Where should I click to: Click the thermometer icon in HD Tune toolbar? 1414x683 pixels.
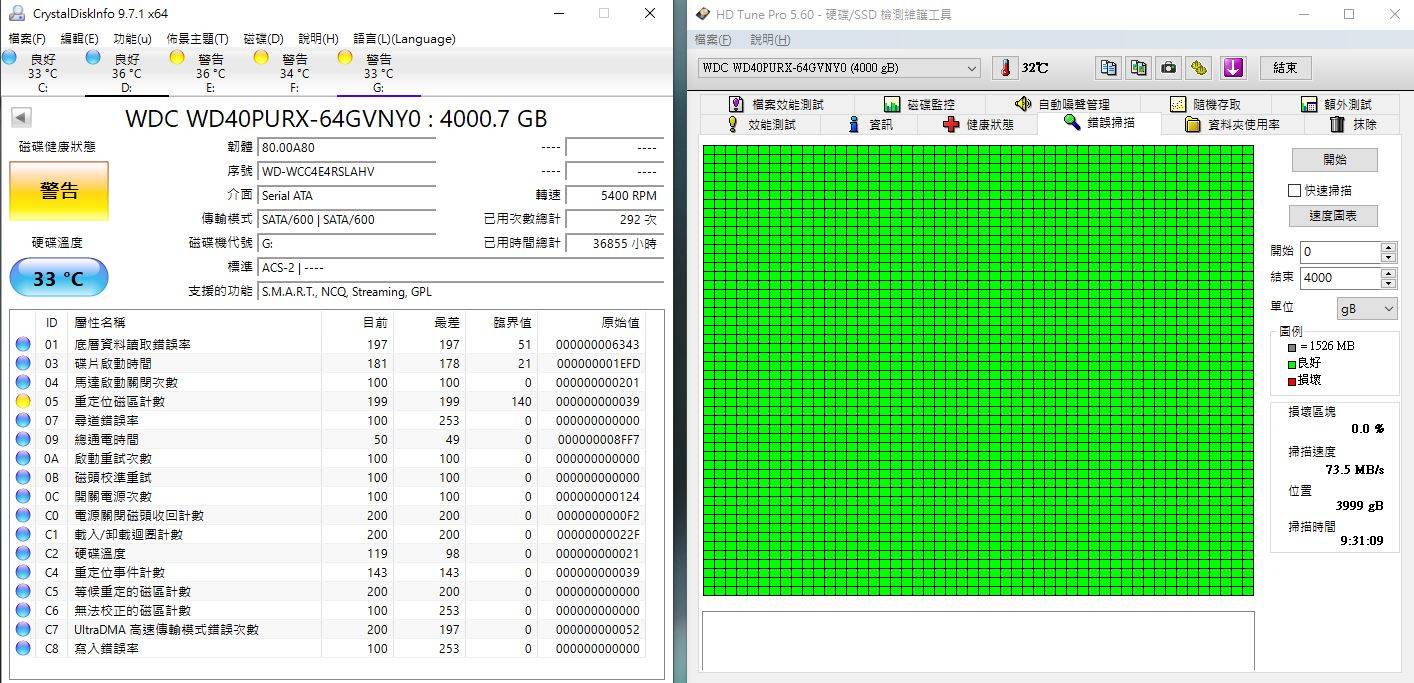tap(1004, 68)
